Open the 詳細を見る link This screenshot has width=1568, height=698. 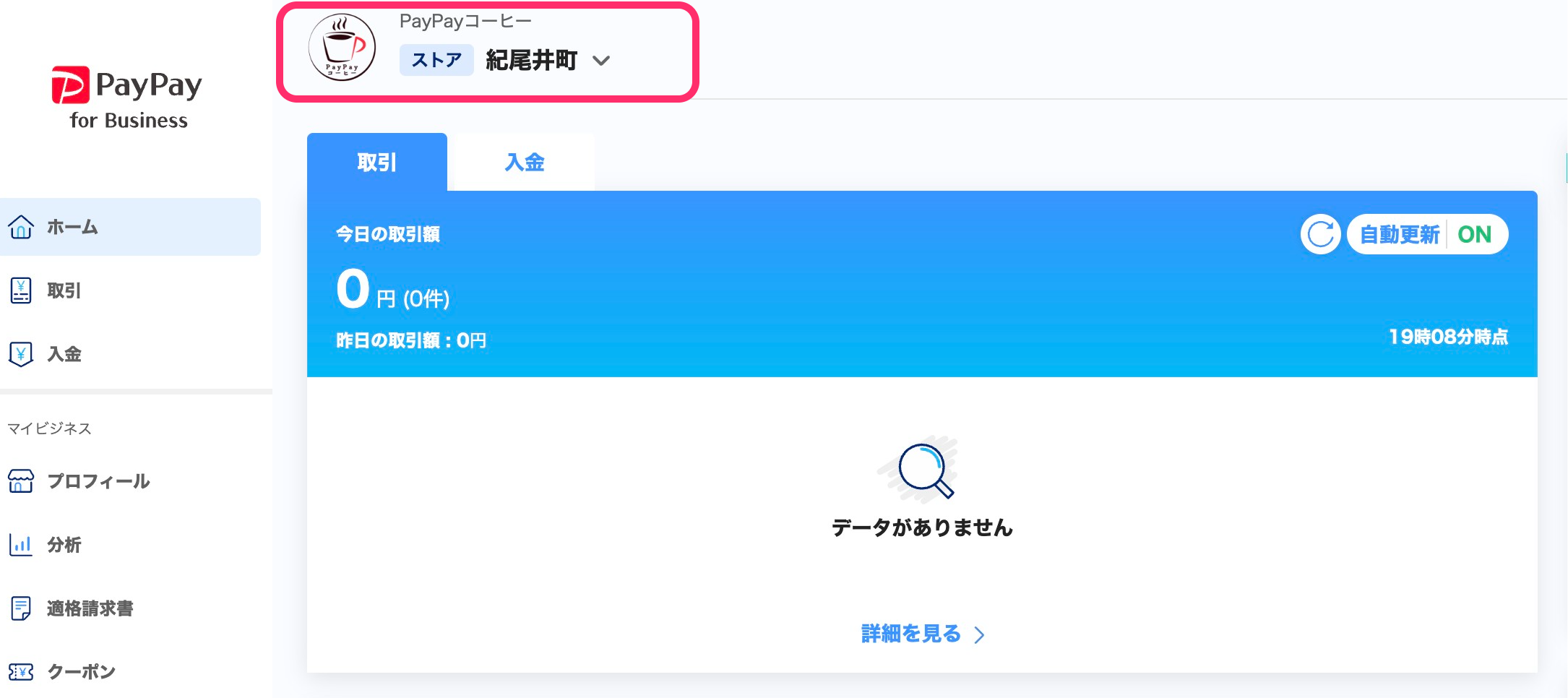[922, 634]
